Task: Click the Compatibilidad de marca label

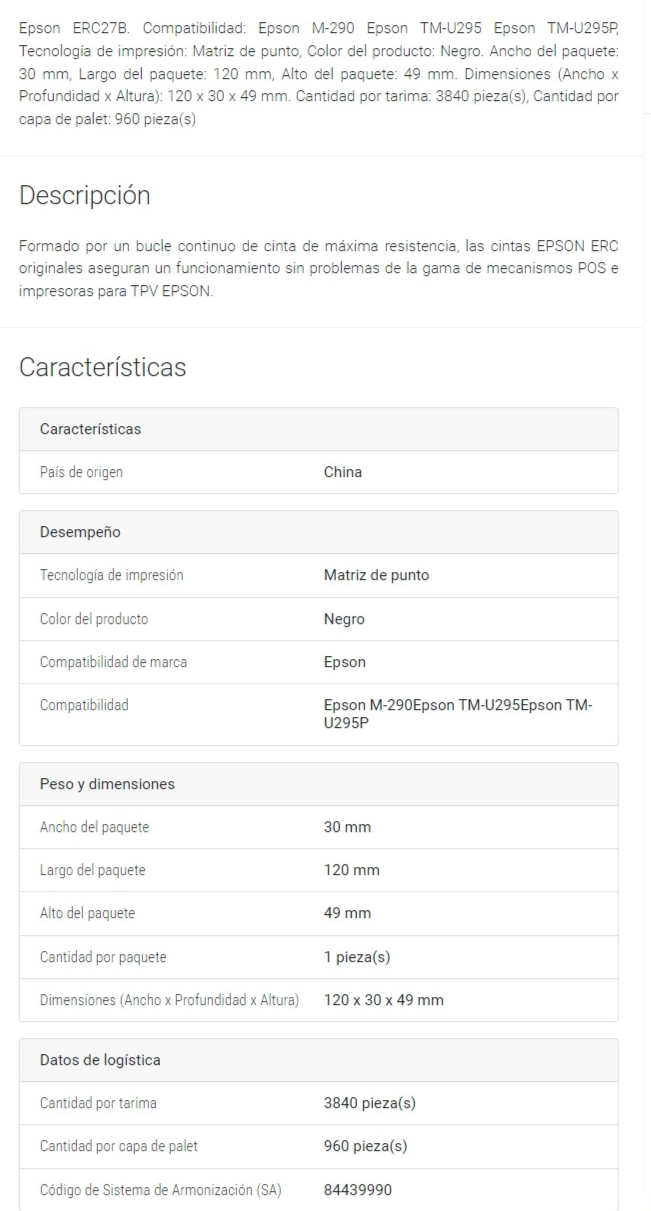Action: coord(107,662)
